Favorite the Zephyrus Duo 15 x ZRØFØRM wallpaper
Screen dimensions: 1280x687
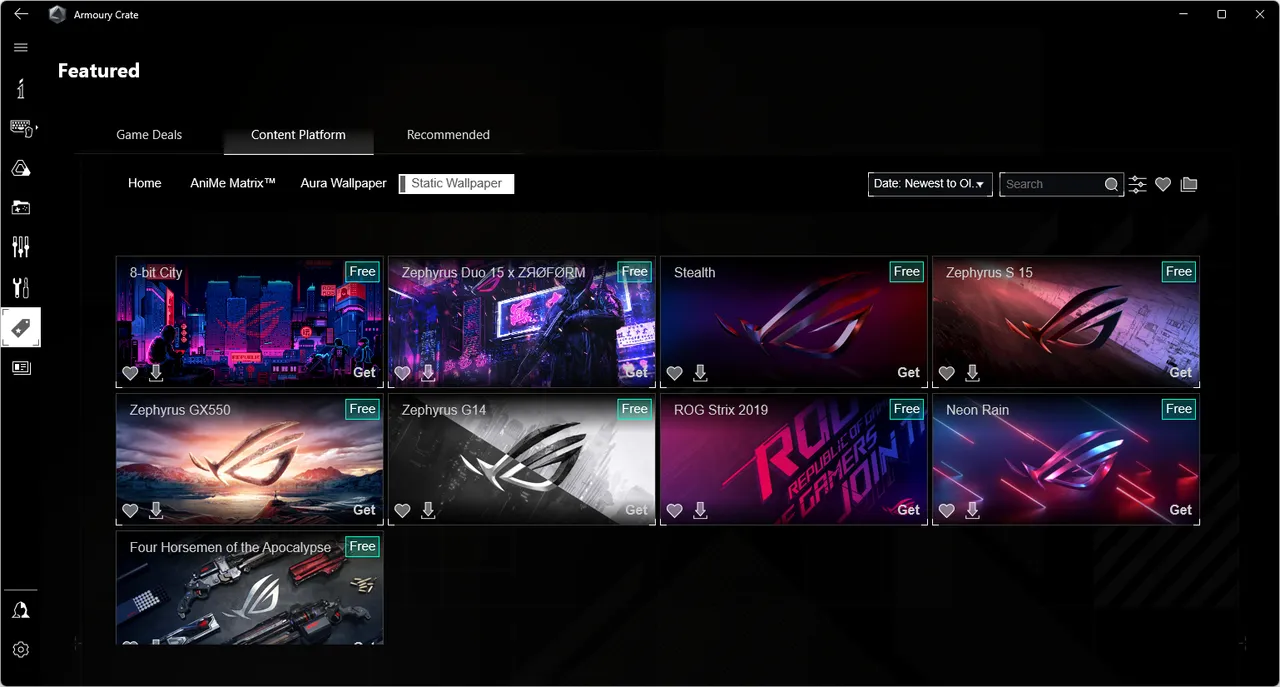(x=402, y=373)
